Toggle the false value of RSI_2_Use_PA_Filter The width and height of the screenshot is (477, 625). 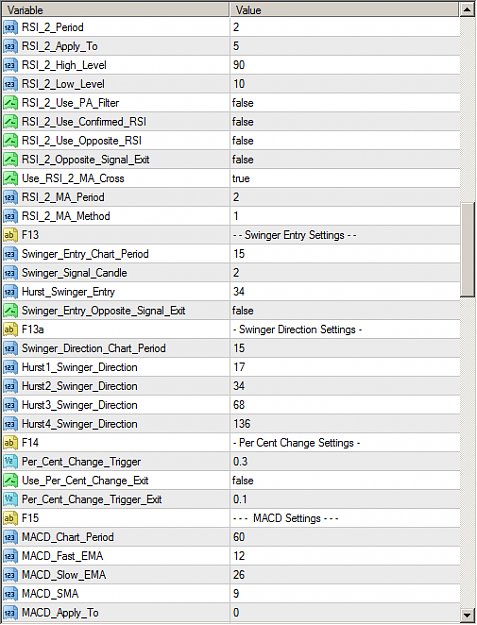(x=243, y=103)
